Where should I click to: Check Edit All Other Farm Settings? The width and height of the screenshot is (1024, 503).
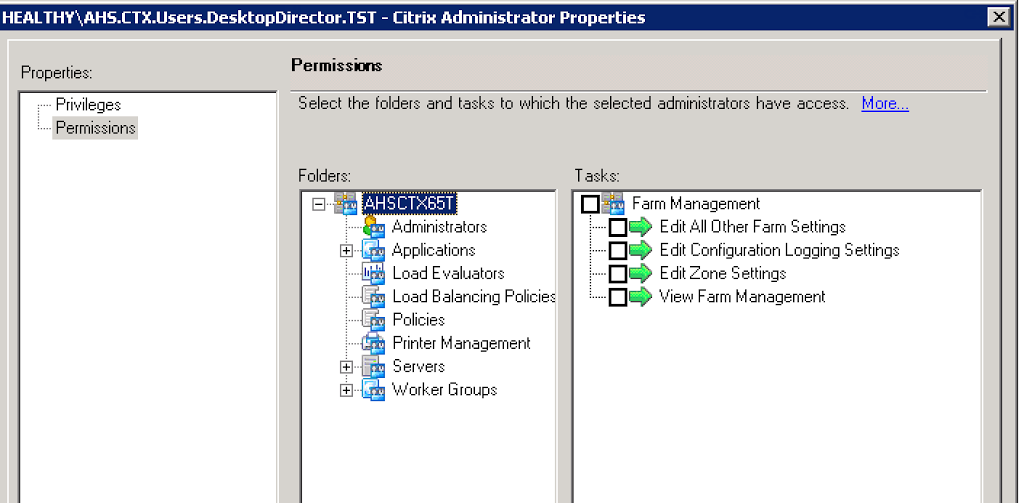[618, 227]
